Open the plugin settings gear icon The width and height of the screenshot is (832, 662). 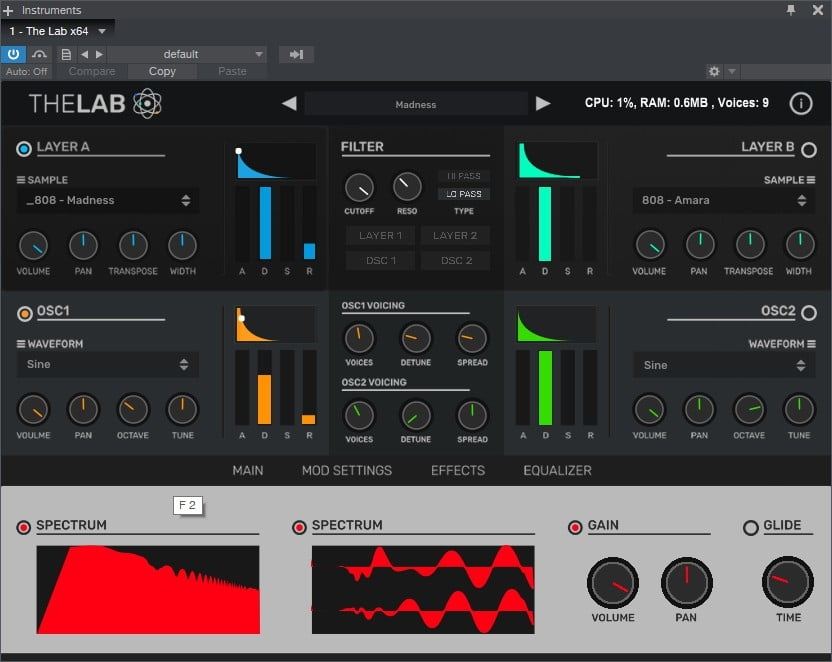pyautogui.click(x=714, y=71)
